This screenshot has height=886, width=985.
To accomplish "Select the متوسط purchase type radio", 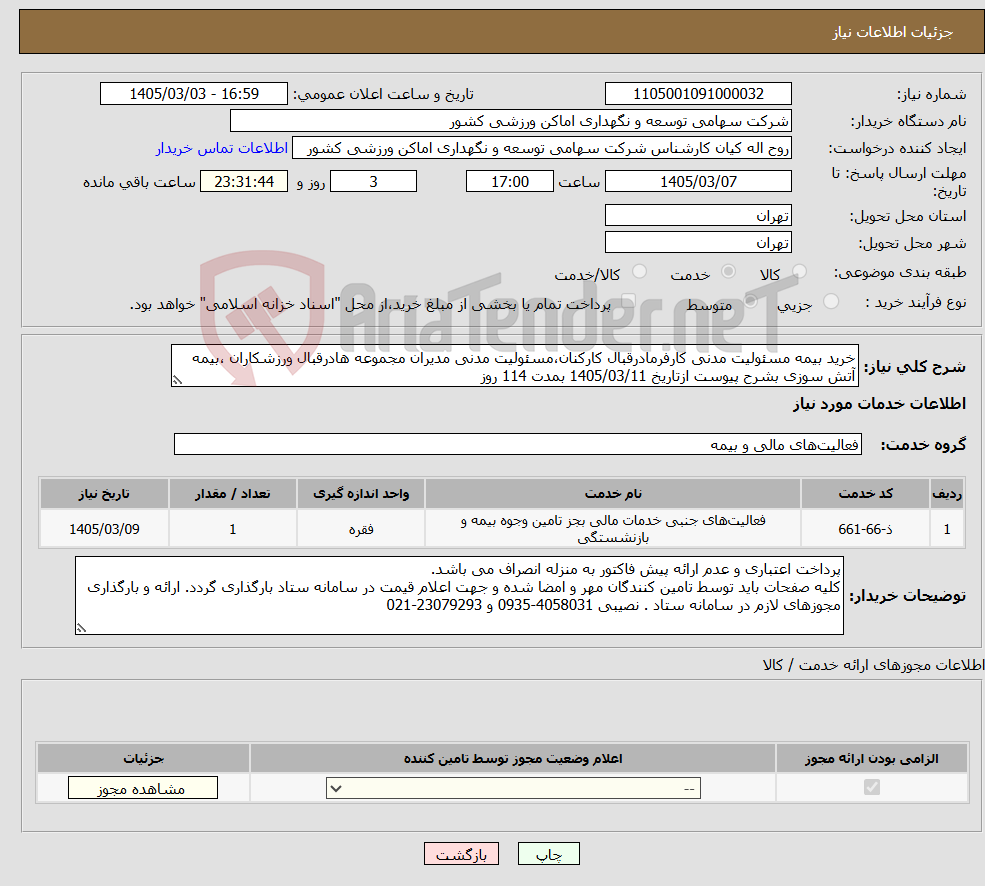I will (751, 302).
